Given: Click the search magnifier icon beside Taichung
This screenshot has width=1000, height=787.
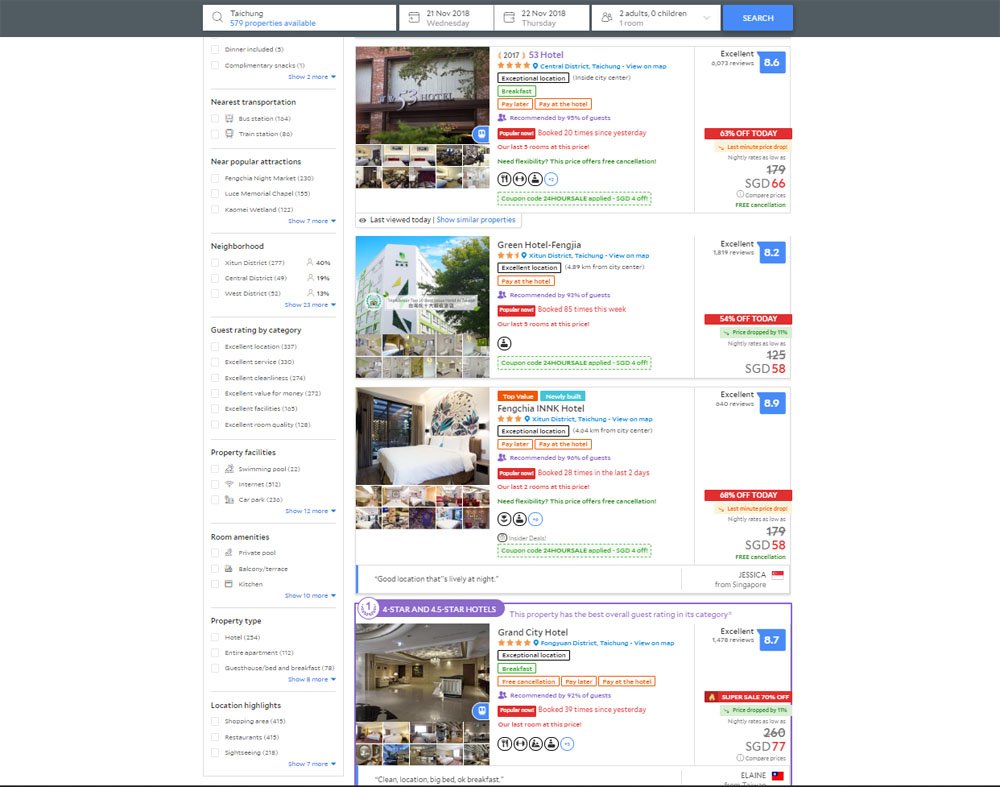Looking at the screenshot, I should (217, 18).
